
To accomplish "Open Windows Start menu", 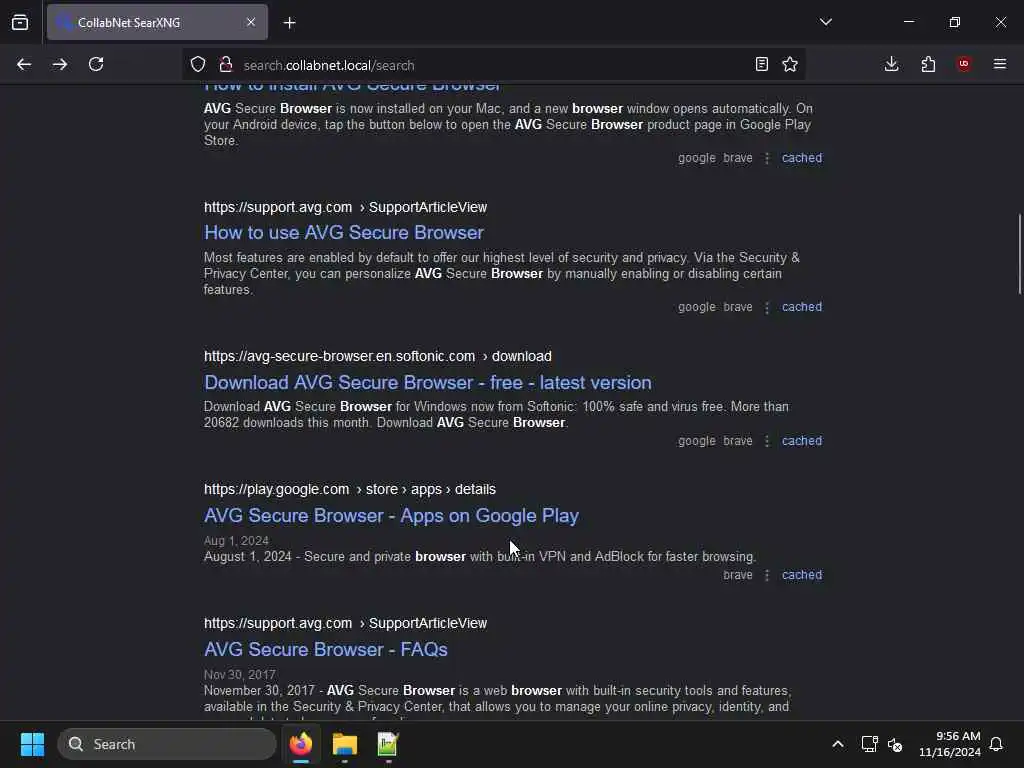I will [32, 744].
